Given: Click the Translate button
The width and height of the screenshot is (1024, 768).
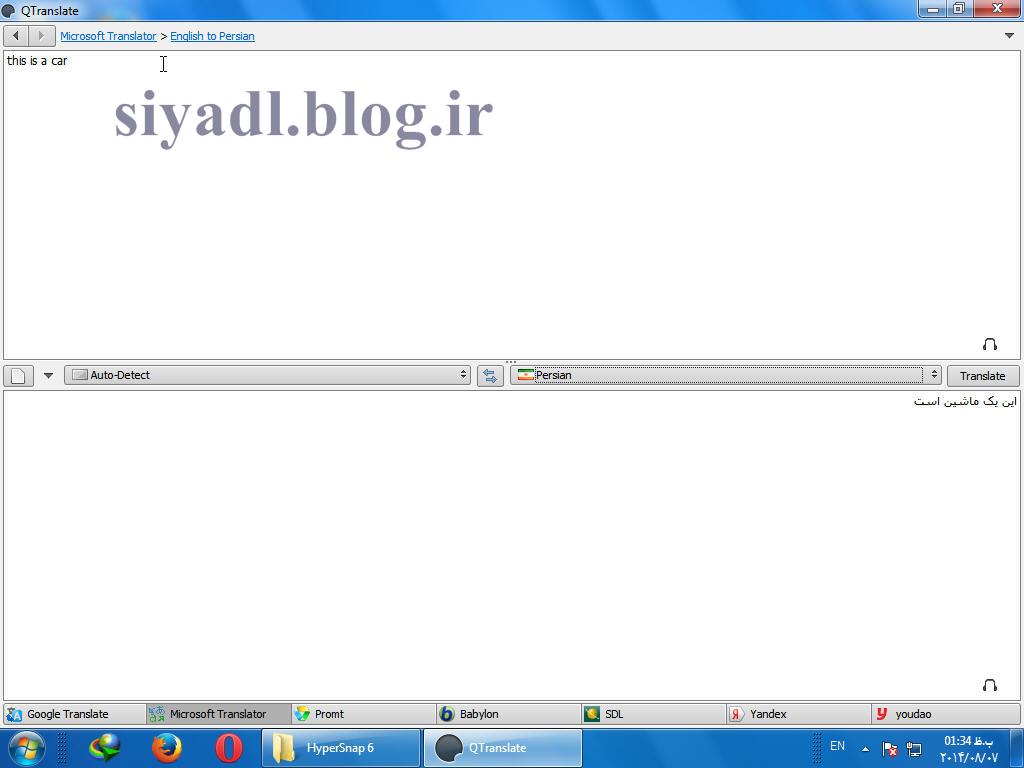Looking at the screenshot, I should pyautogui.click(x=982, y=376).
